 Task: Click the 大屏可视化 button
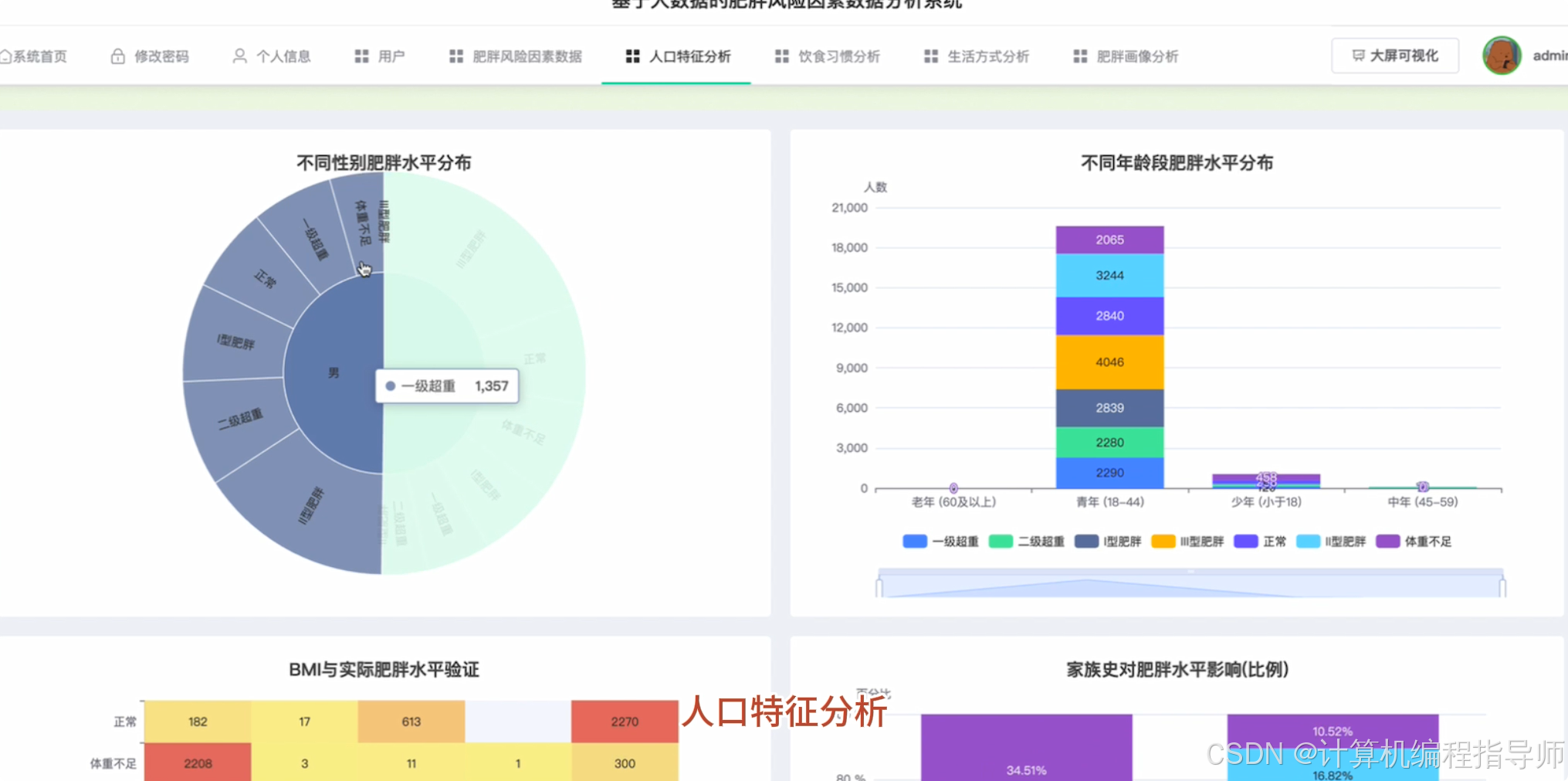pyautogui.click(x=1394, y=55)
